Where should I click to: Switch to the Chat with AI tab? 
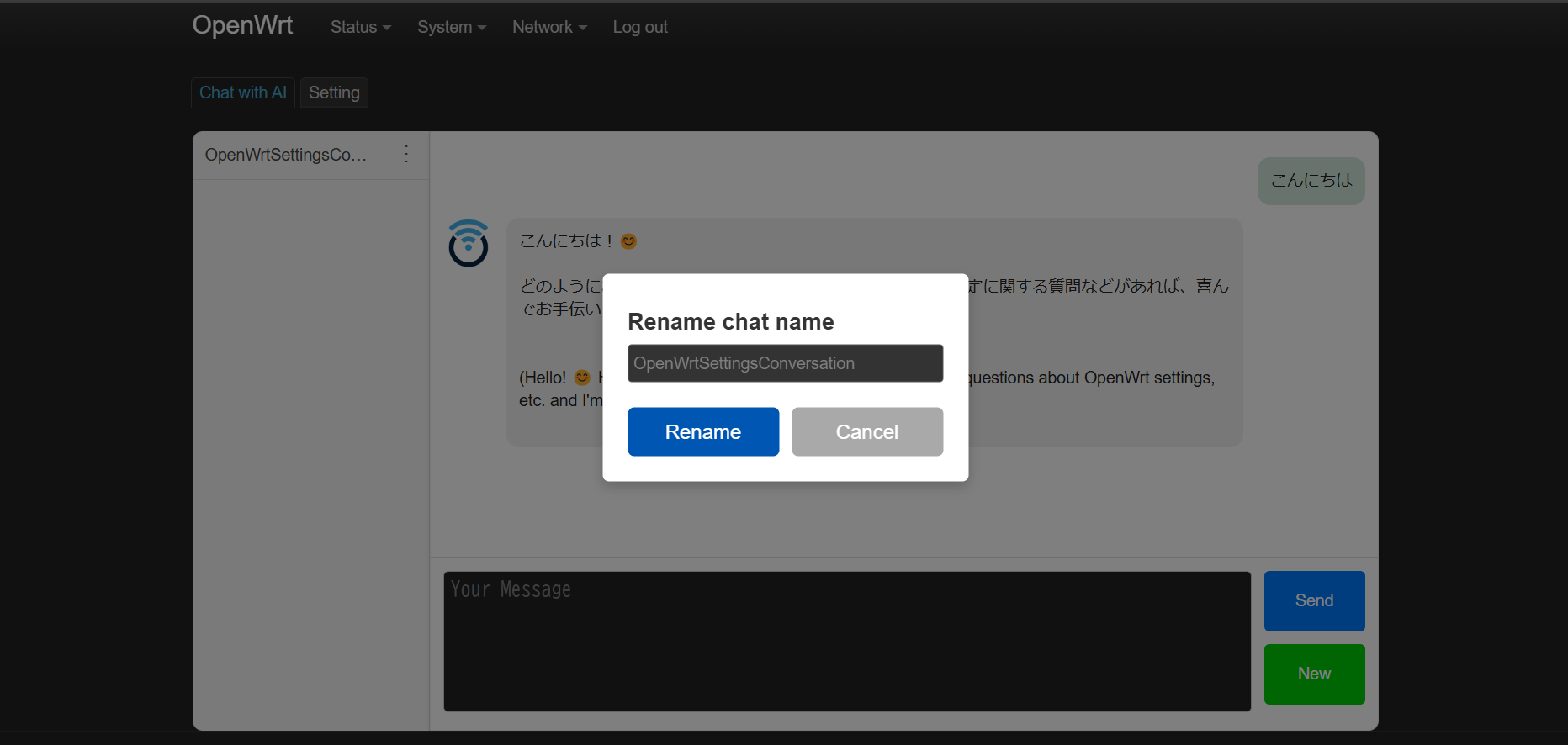coord(243,92)
